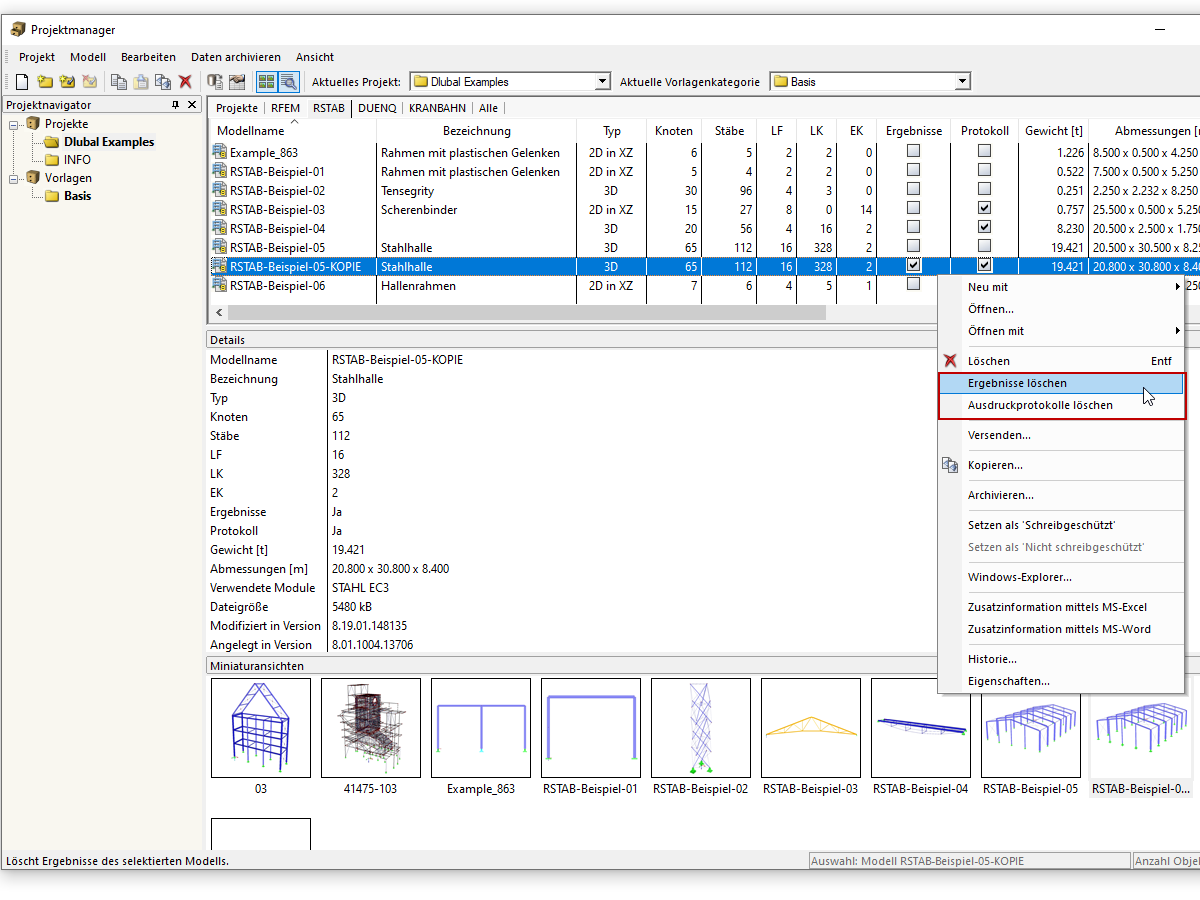Choose 'Ergebnisse löschen' from the context menu
This screenshot has height=900, width=1200.
1017,383
